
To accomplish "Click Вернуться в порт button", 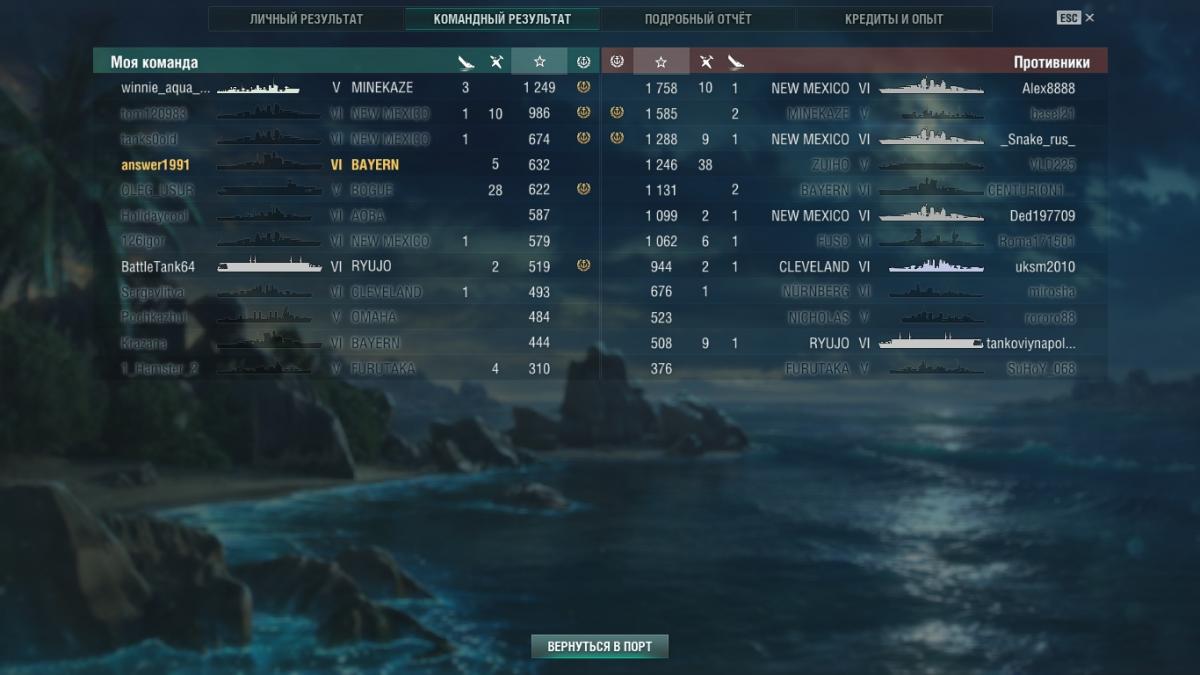I will [599, 646].
